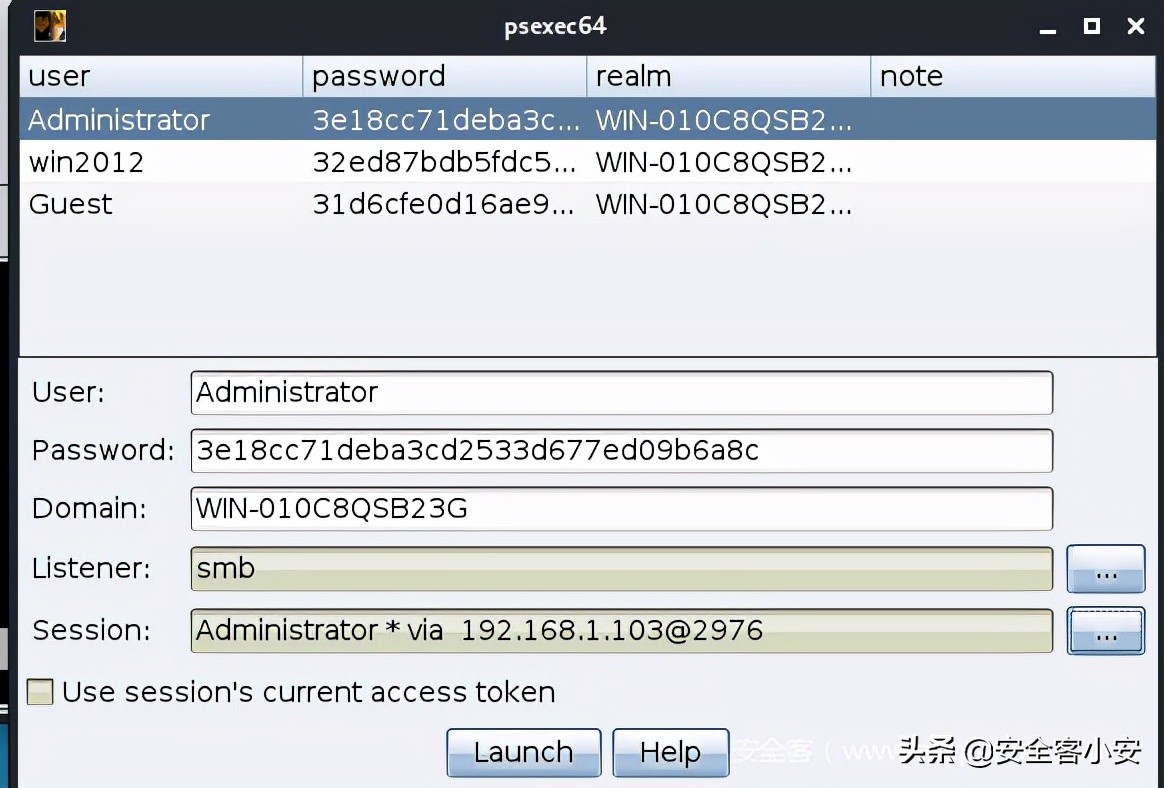Image resolution: width=1164 pixels, height=788 pixels.
Task: Select the Guest credential row
Action: click(160, 204)
